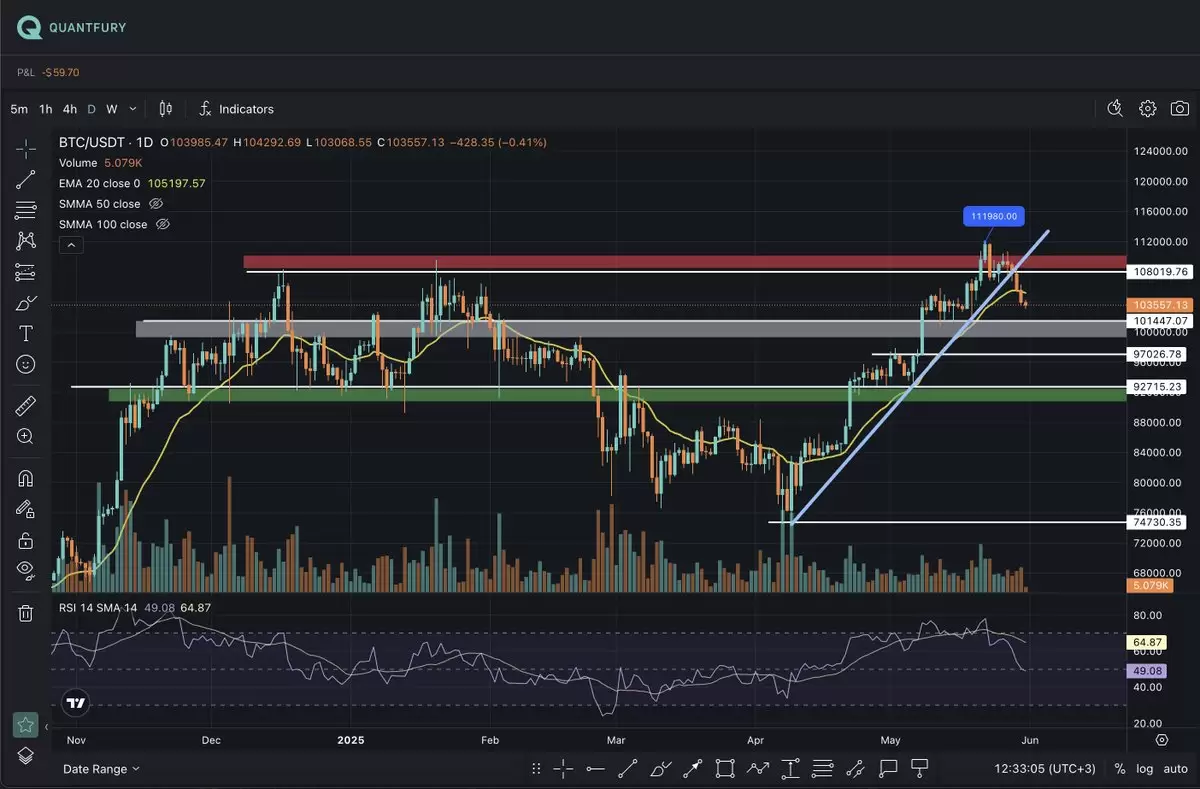The image size is (1200, 789).
Task: Select trend line in favorites toolbar
Action: click(627, 768)
